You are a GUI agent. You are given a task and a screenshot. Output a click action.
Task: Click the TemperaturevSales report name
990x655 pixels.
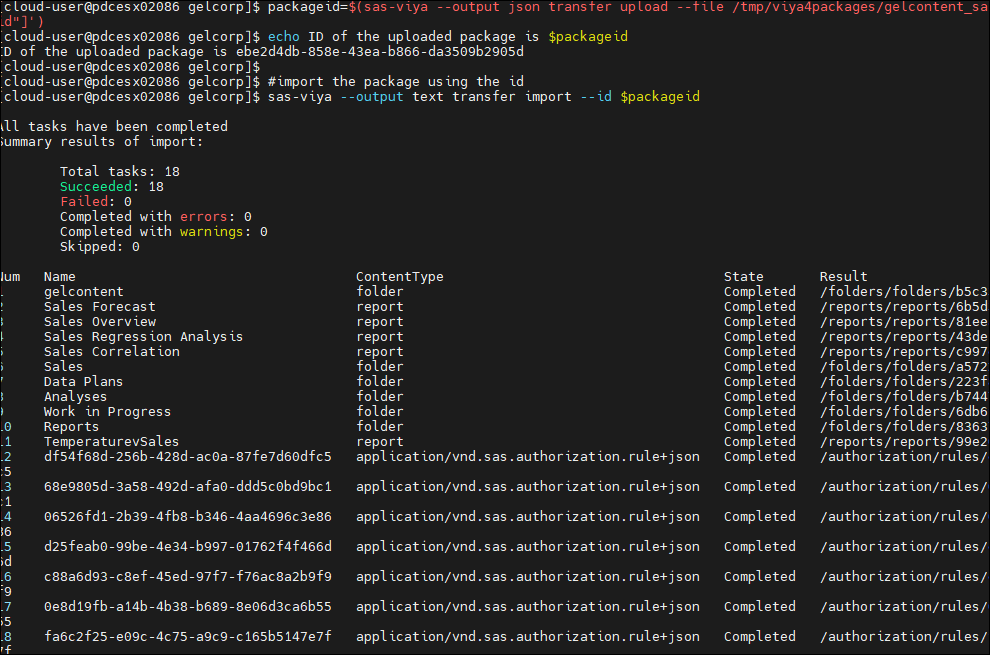pyautogui.click(x=111, y=442)
